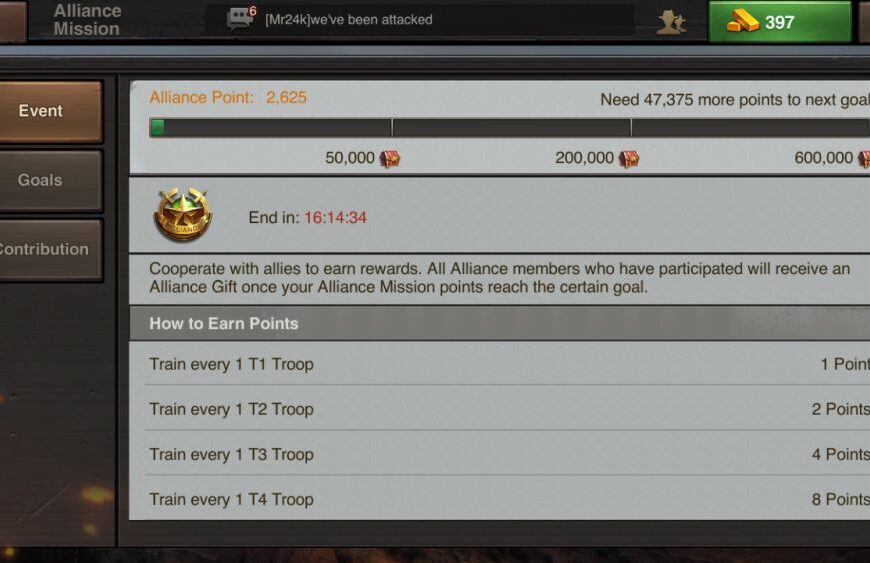Tap the gold bars icon
The width and height of the screenshot is (870, 563).
click(x=743, y=22)
